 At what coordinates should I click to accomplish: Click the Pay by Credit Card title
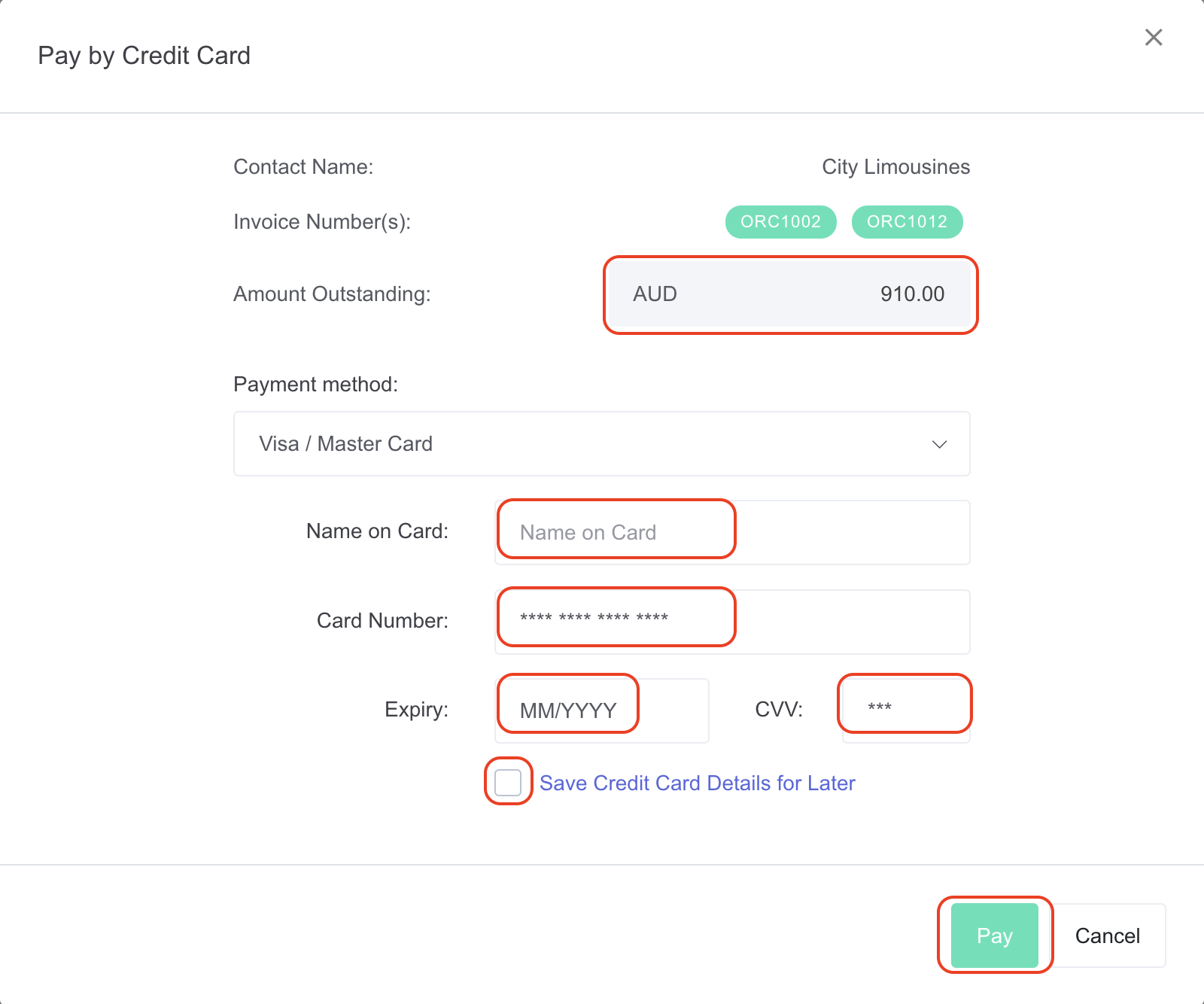[144, 55]
